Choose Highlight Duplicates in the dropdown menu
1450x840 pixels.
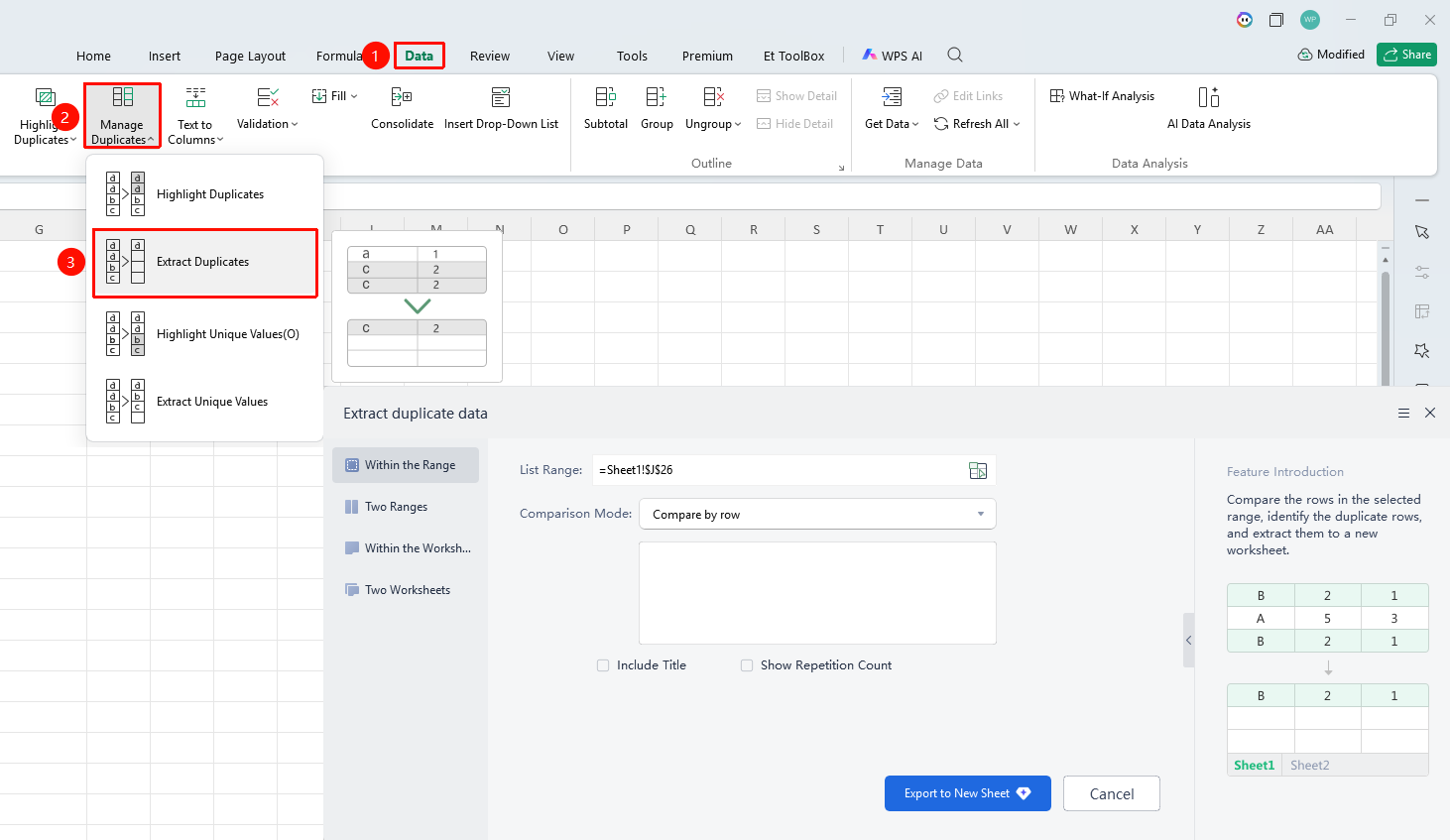(x=205, y=194)
